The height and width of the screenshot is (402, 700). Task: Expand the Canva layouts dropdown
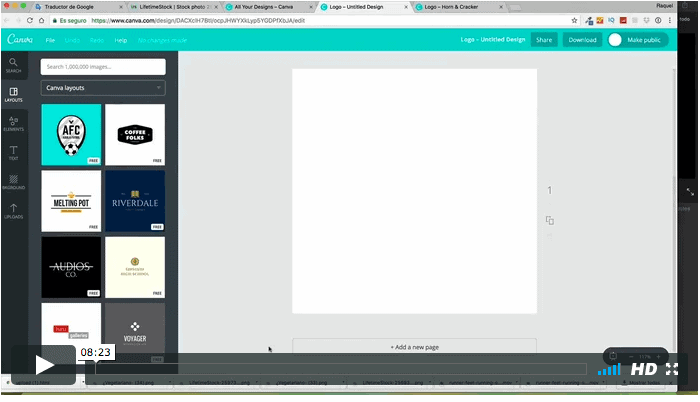tap(103, 88)
